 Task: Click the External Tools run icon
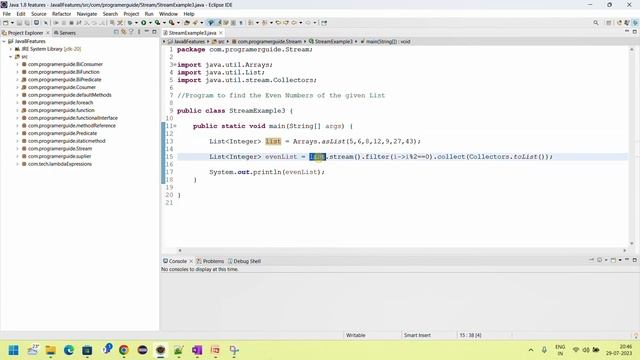click(x=171, y=23)
